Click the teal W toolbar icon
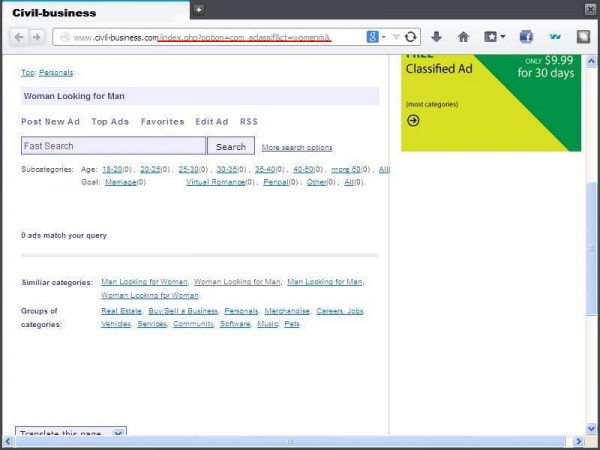This screenshot has height=450, width=600. tap(555, 37)
